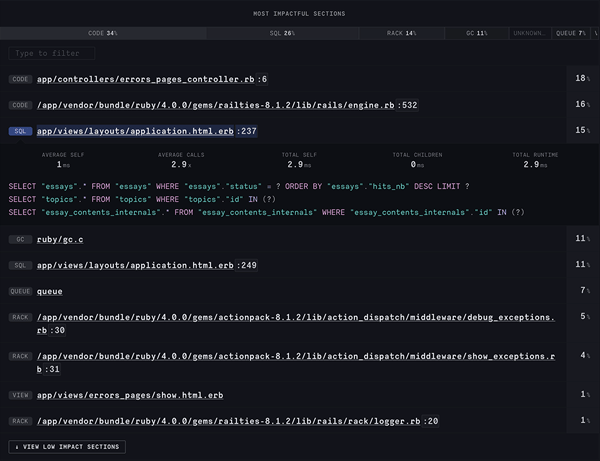Click 4% value on show_exceptions row

(x=585, y=355)
